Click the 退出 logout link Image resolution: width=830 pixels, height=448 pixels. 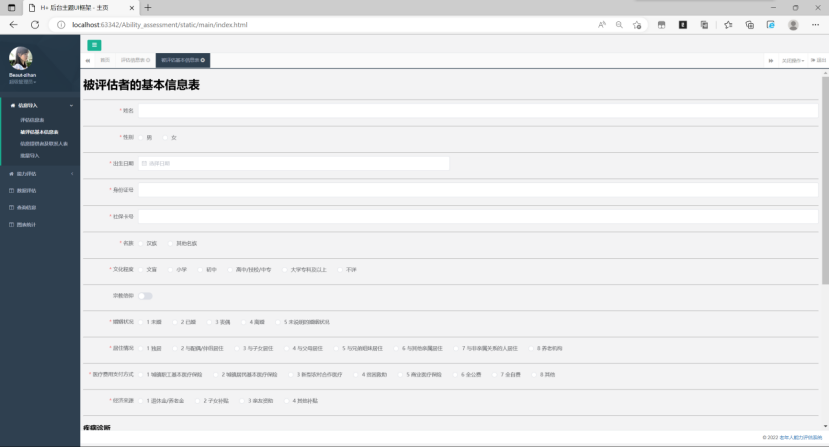click(x=818, y=60)
